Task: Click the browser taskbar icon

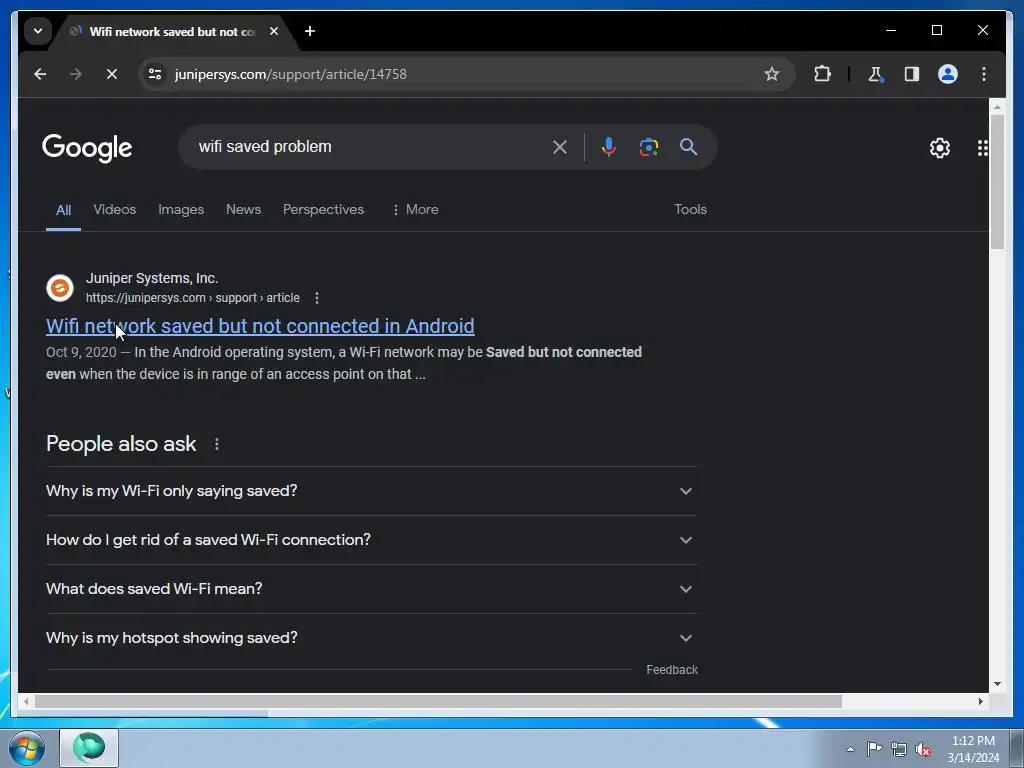Action: click(x=89, y=748)
